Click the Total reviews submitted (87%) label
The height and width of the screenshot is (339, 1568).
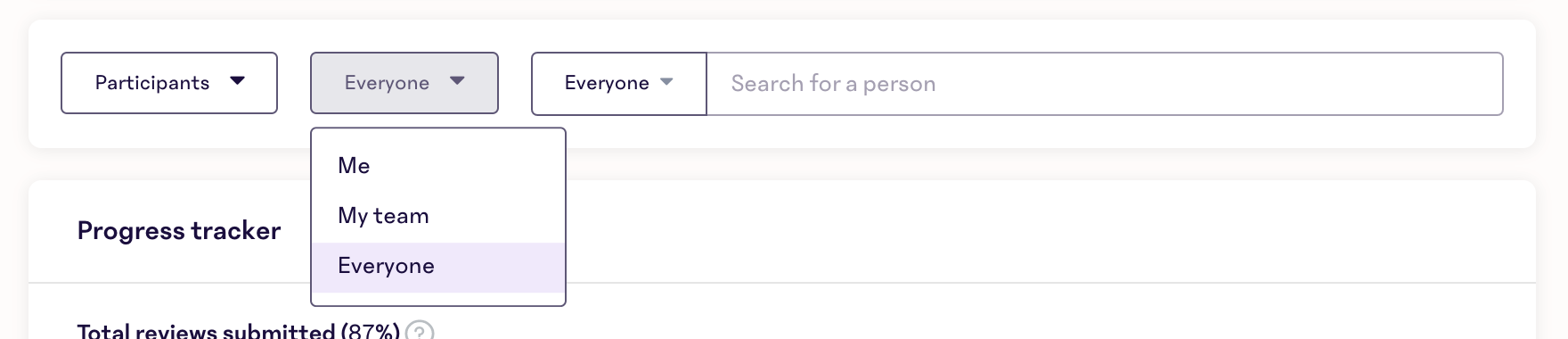coord(238,331)
